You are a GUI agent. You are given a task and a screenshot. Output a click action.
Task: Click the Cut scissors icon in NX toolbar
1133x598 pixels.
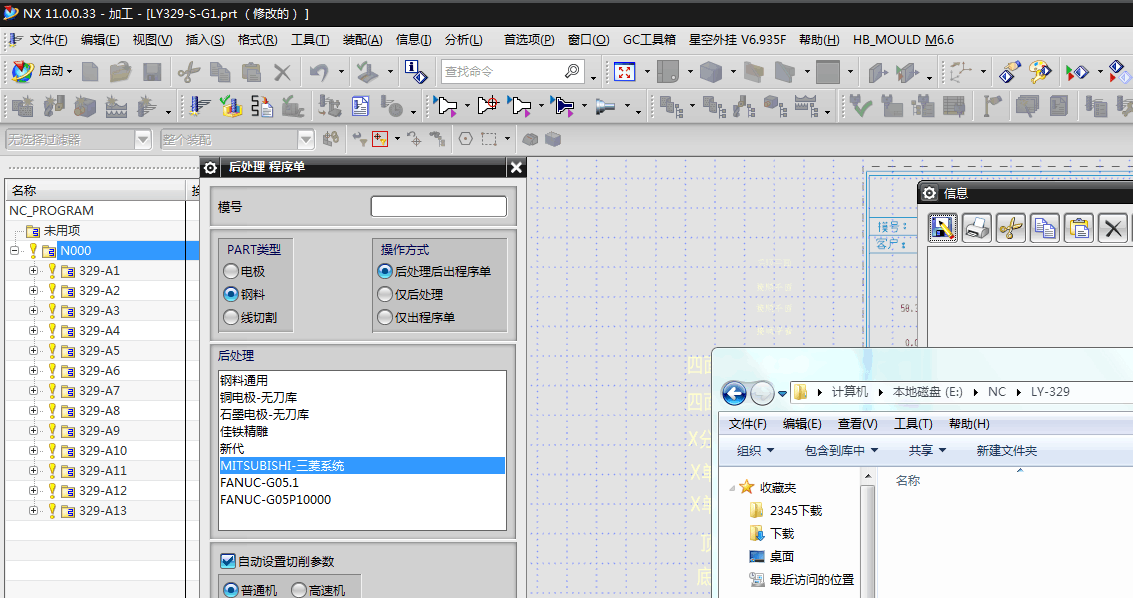(189, 72)
